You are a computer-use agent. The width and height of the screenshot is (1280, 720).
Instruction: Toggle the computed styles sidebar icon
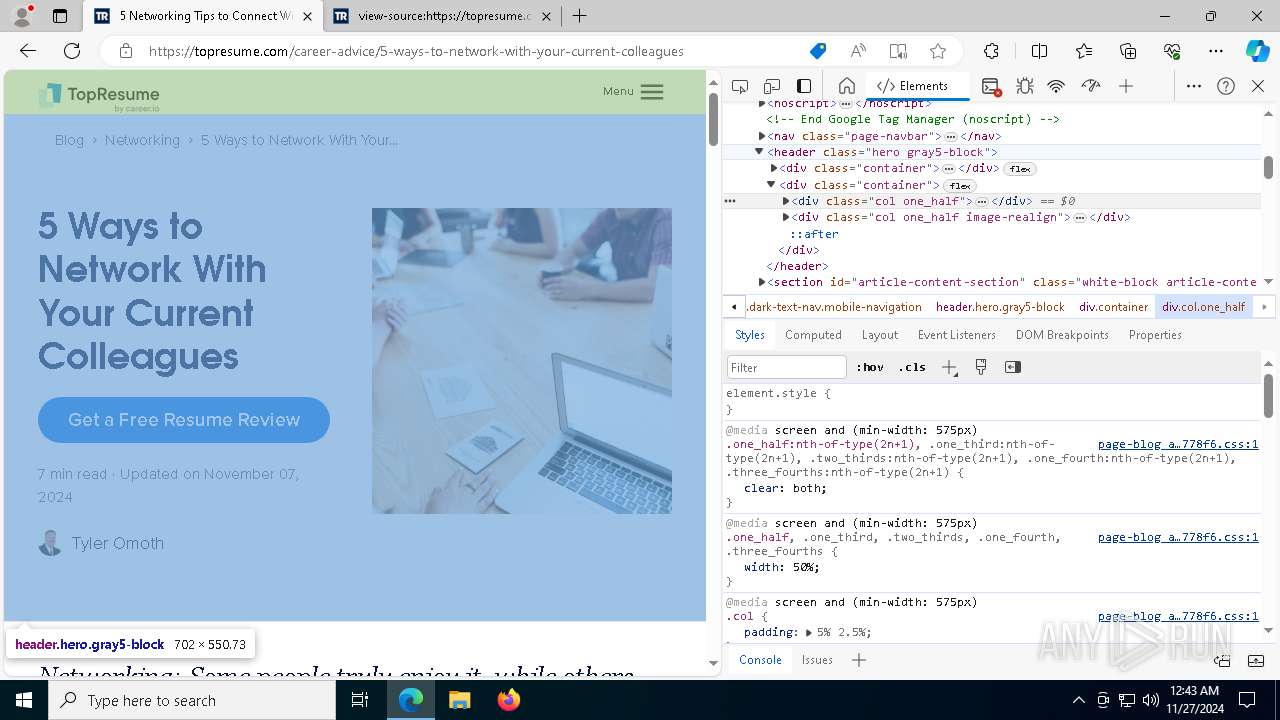1013,367
